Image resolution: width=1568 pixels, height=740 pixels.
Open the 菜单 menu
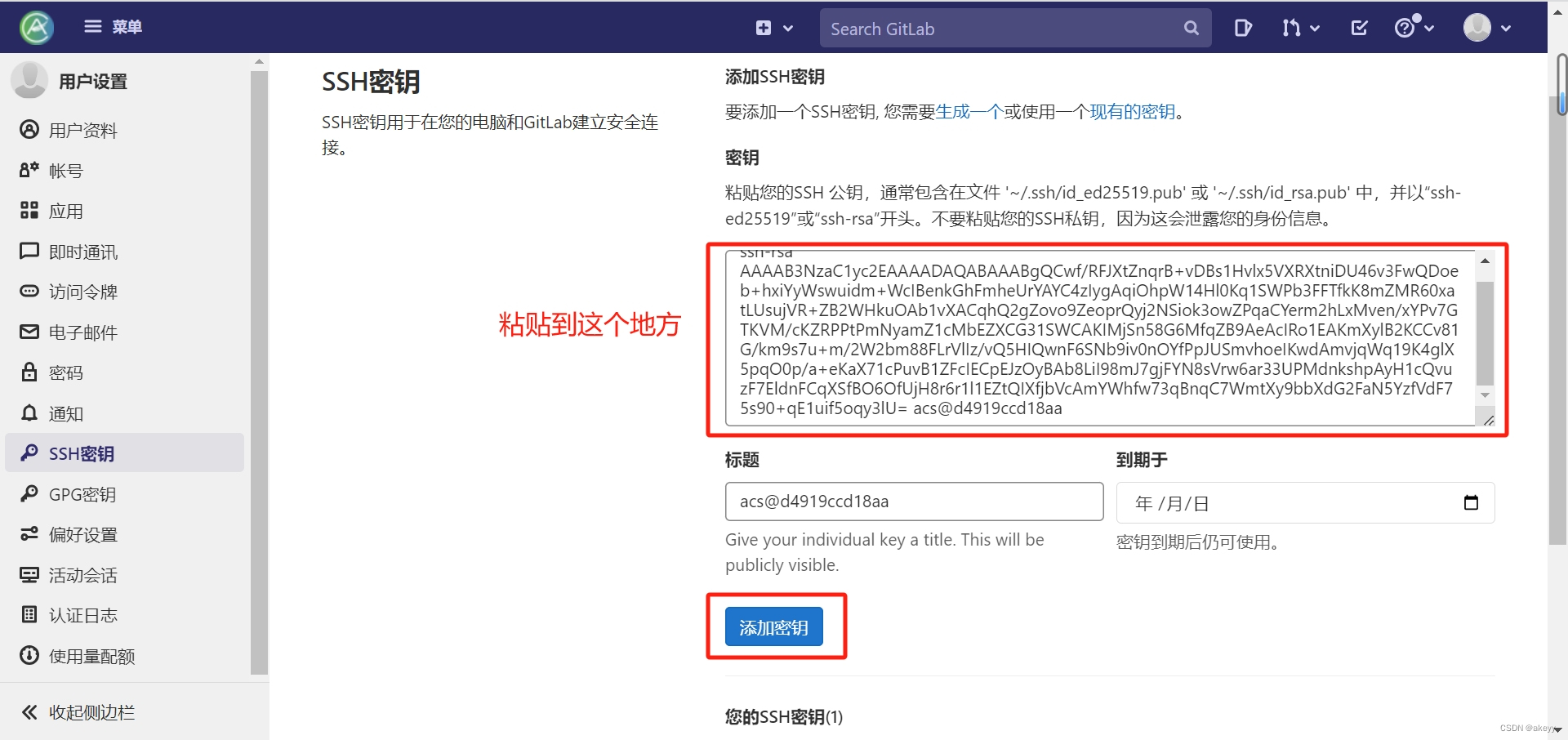(x=113, y=27)
